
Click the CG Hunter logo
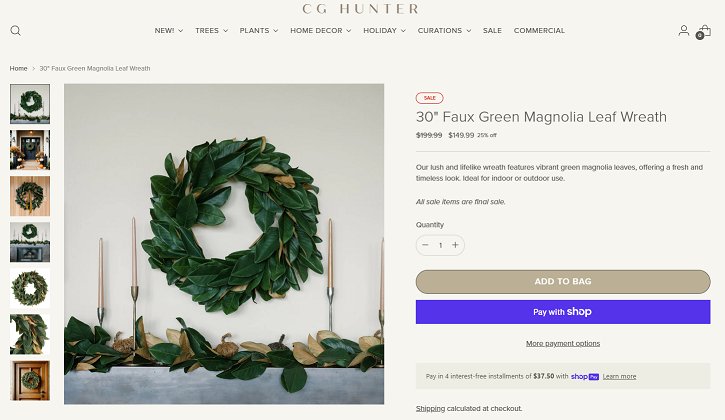tap(360, 8)
